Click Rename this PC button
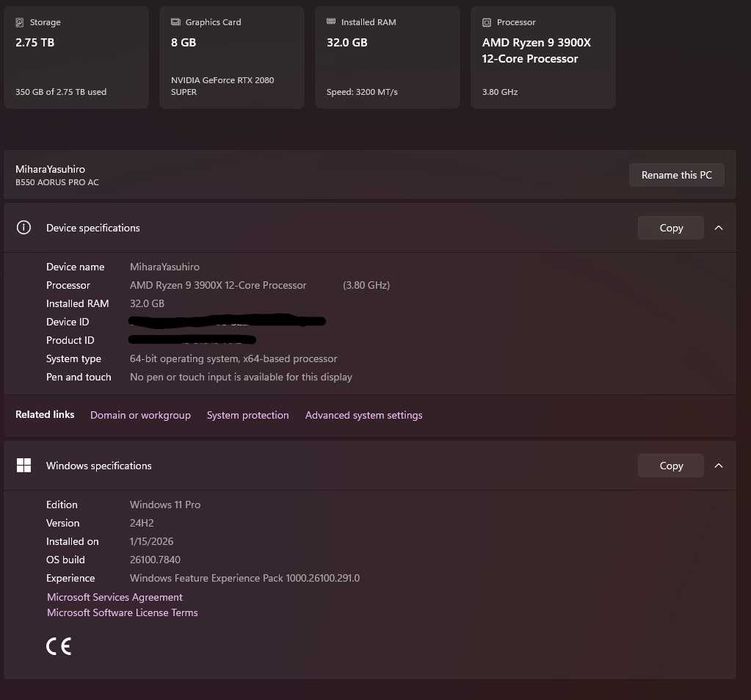The height and width of the screenshot is (700, 751). pos(676,175)
